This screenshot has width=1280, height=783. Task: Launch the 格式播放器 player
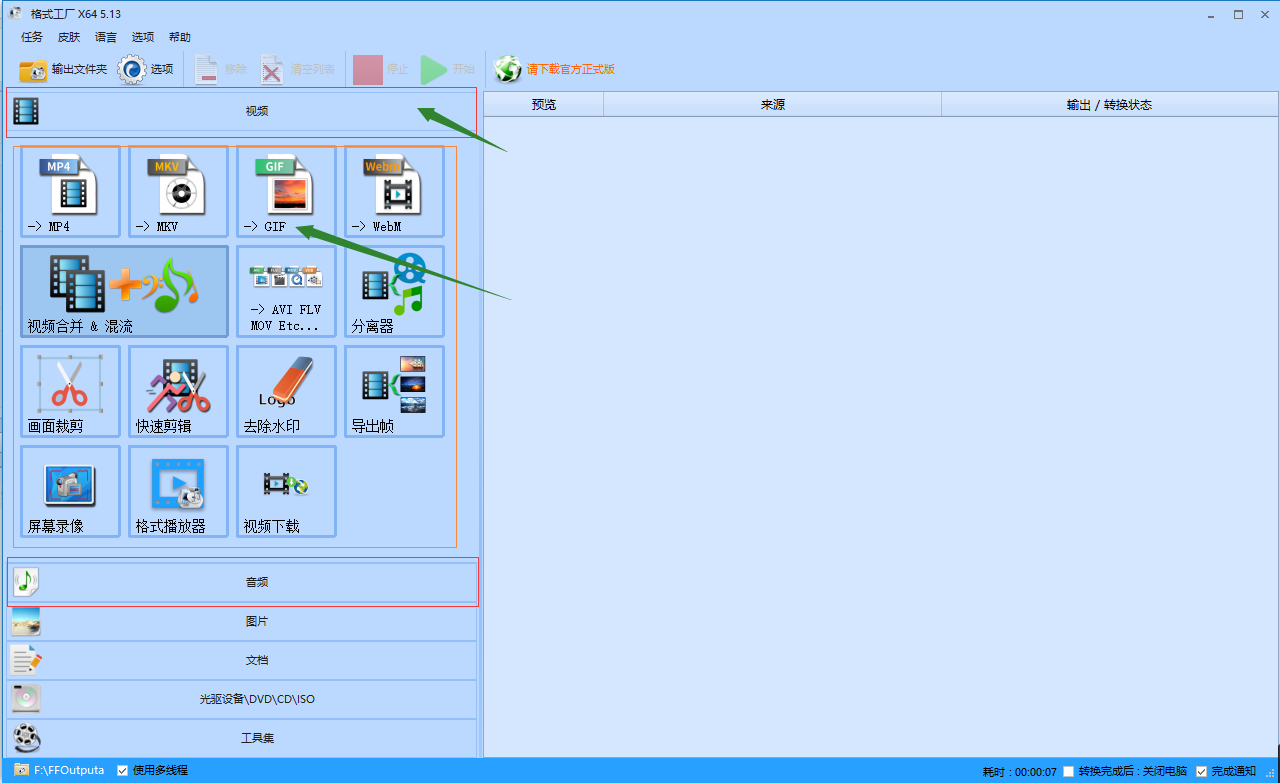178,492
